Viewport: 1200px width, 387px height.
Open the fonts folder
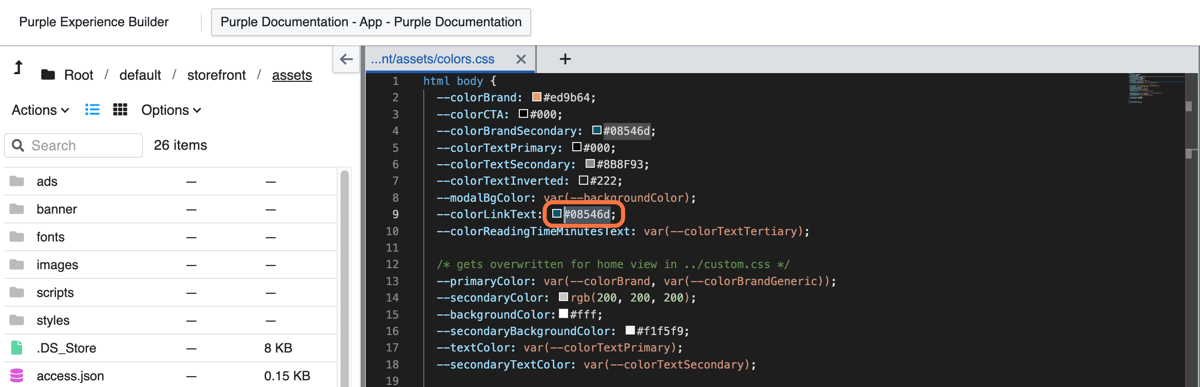51,237
